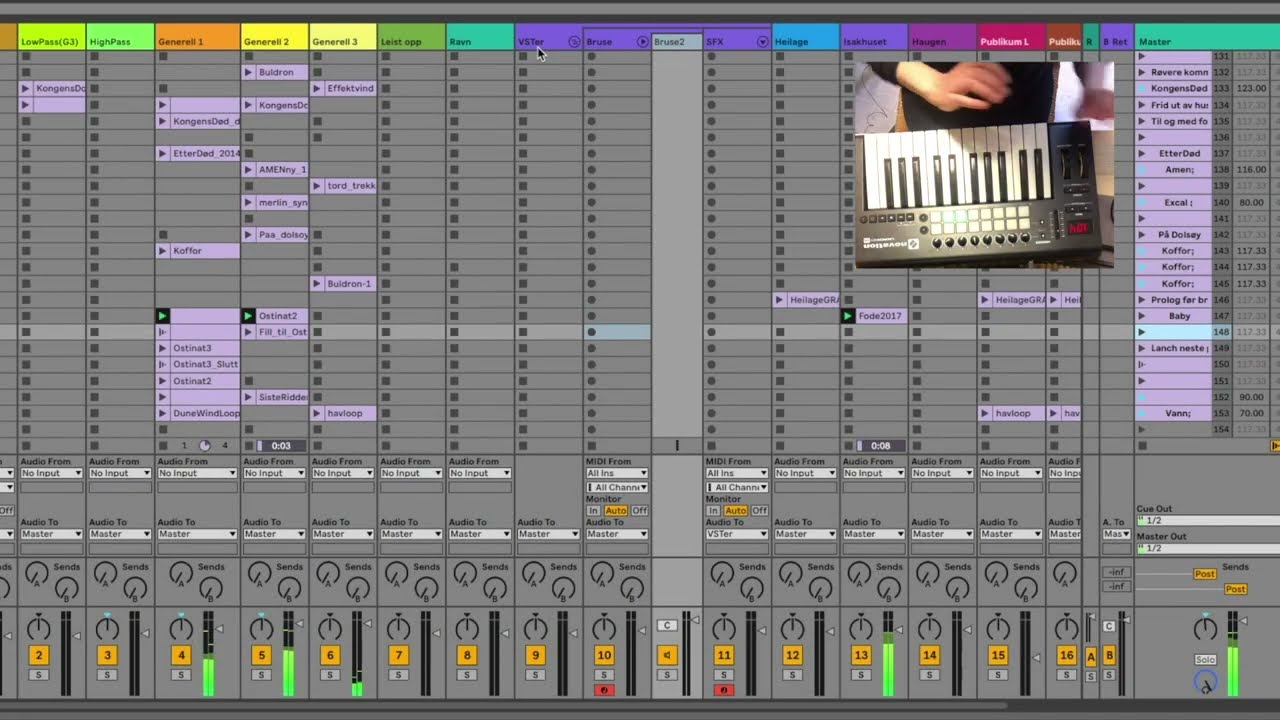Click the VSTer group fold icon
The width and height of the screenshot is (1280, 720).
pos(574,42)
